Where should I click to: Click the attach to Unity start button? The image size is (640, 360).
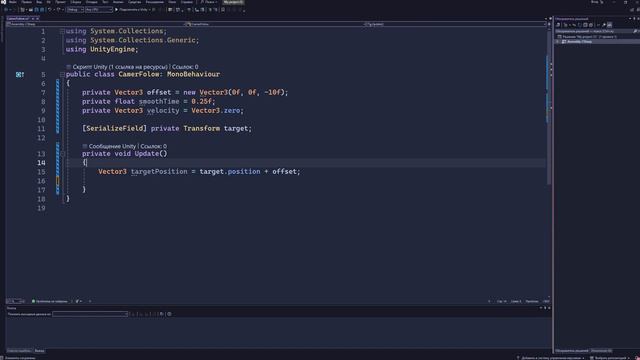tap(133, 9)
